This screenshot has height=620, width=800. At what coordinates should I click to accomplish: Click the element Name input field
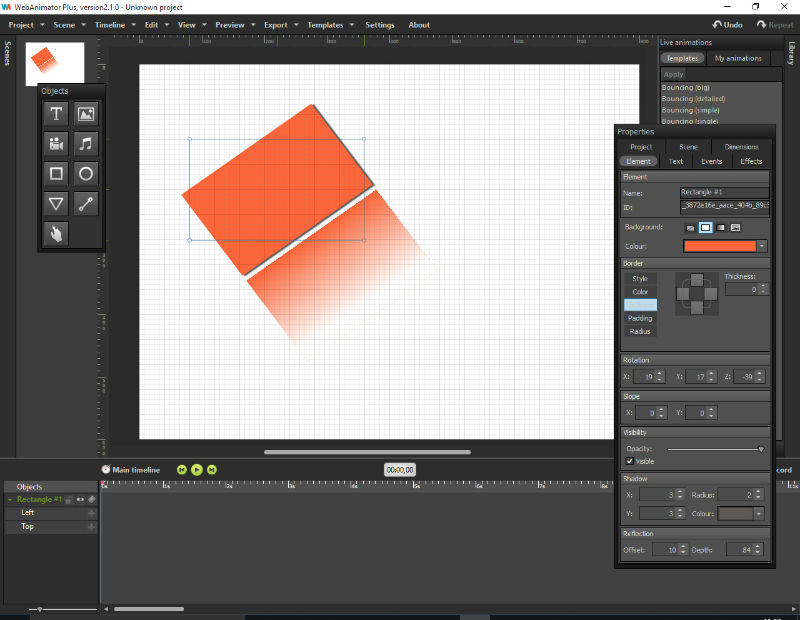coord(724,192)
